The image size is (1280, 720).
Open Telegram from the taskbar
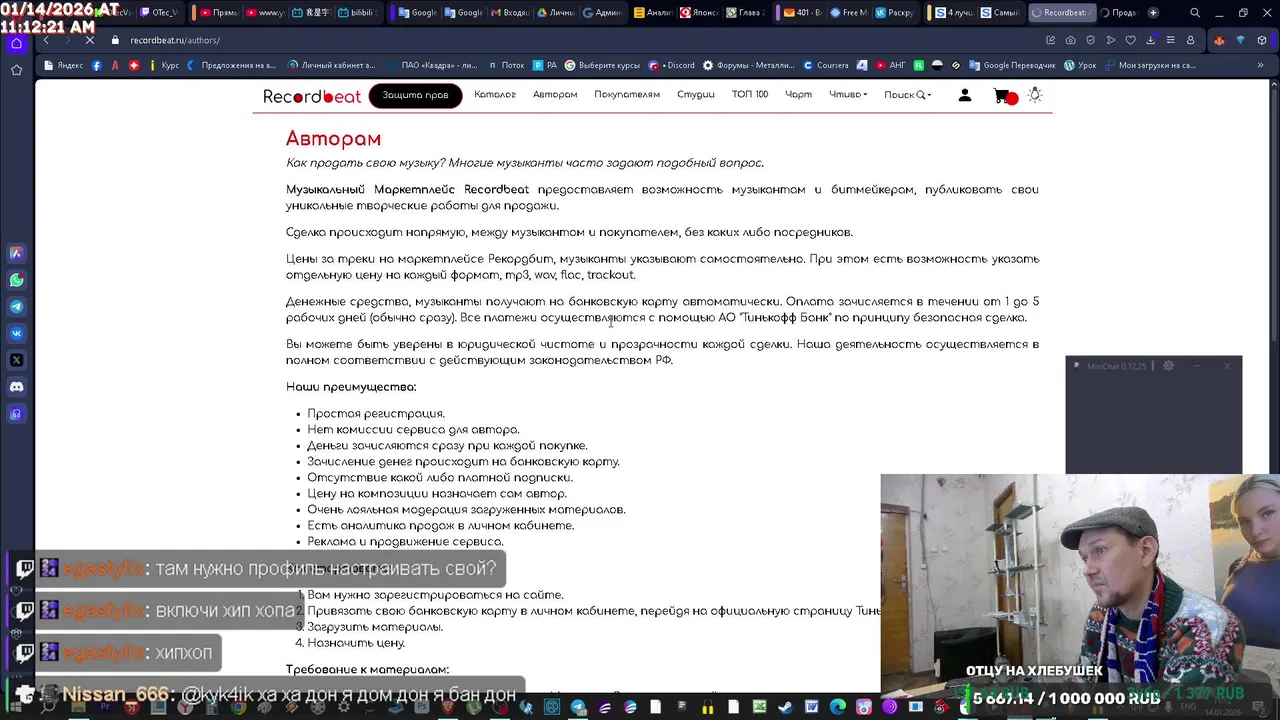[x=578, y=707]
